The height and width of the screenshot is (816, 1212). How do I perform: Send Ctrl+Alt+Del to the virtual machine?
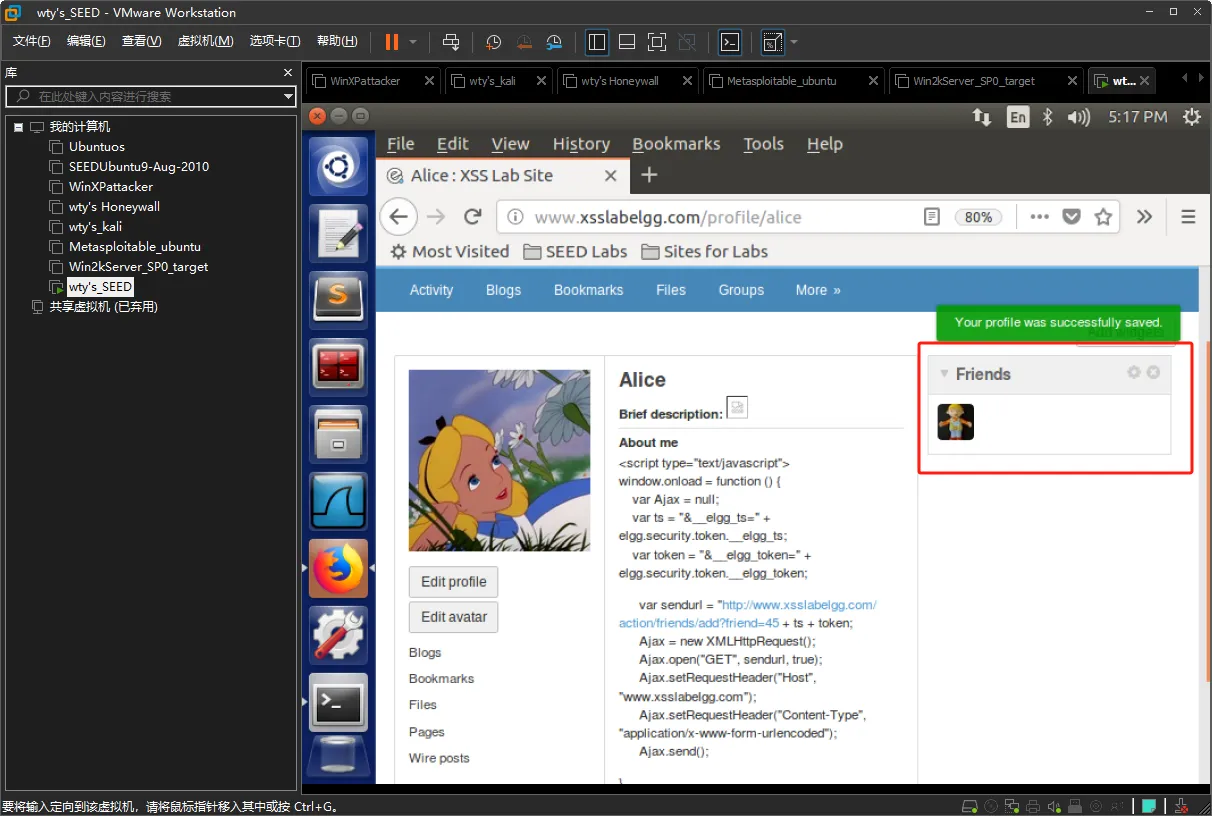click(x=451, y=41)
